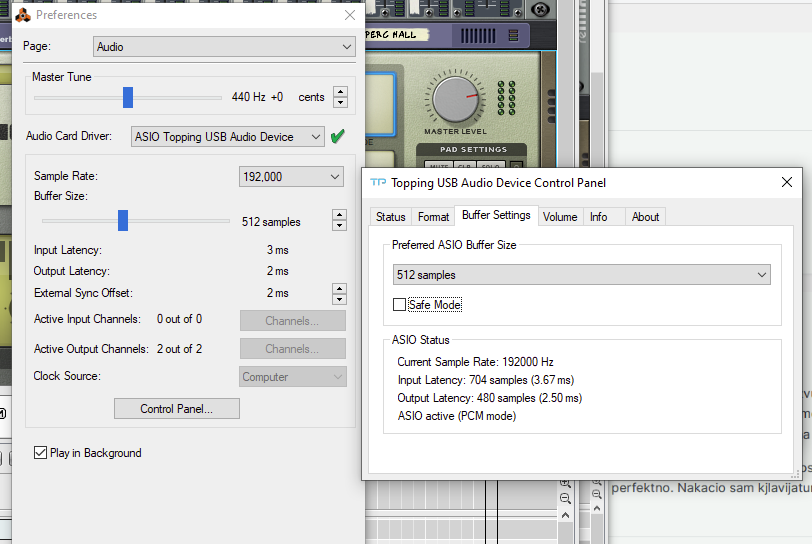Click the '512 samples' buffer size value
The width and height of the screenshot is (812, 544).
(x=271, y=222)
